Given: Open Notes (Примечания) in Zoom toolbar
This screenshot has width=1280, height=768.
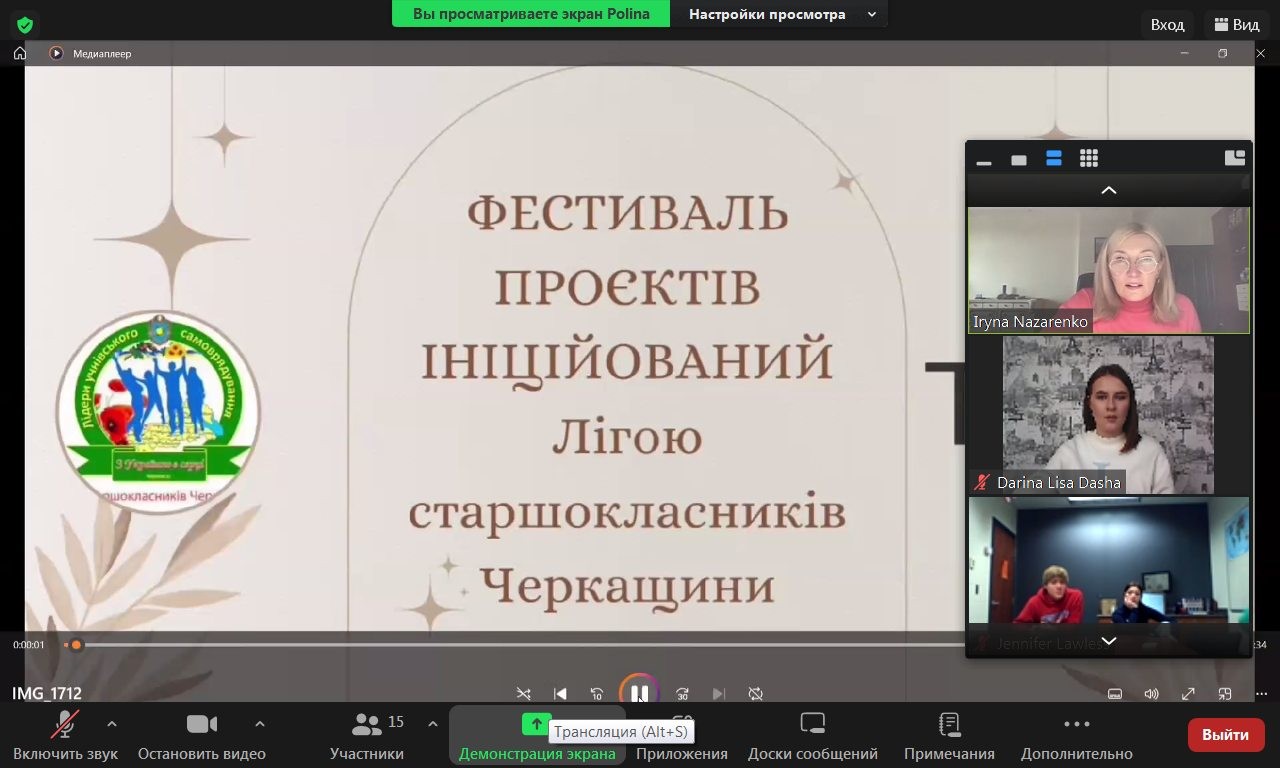Looking at the screenshot, I should (x=949, y=736).
